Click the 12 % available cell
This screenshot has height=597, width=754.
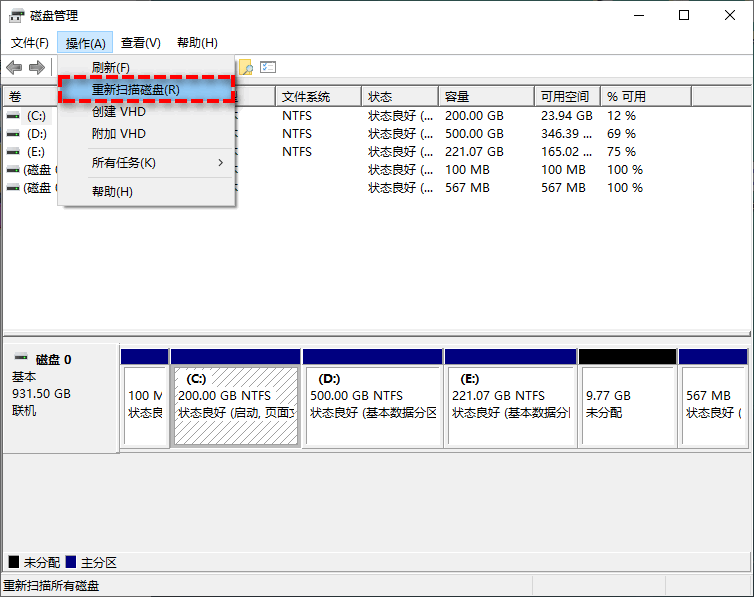pos(621,116)
